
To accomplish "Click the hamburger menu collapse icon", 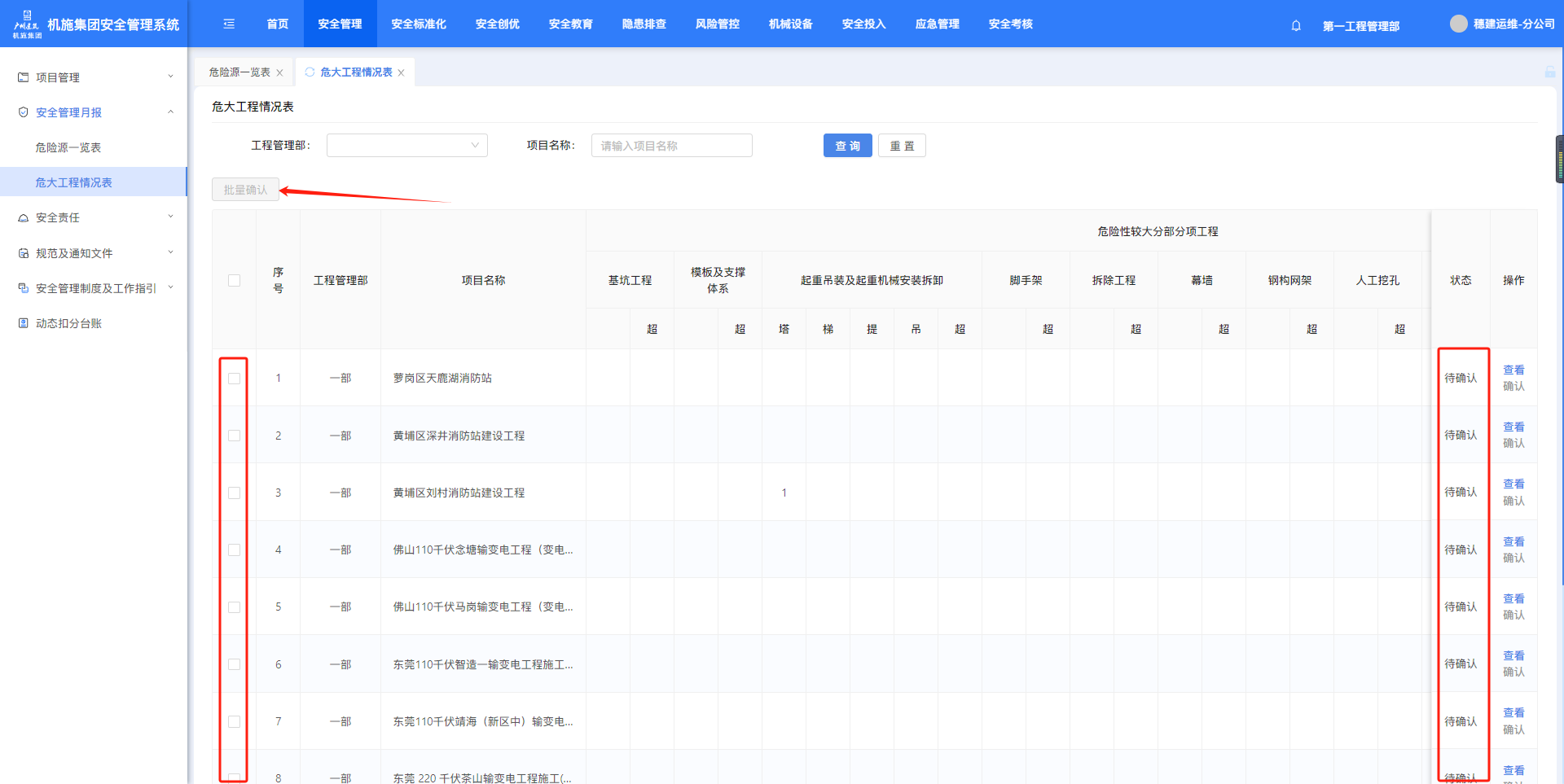I will pyautogui.click(x=229, y=24).
